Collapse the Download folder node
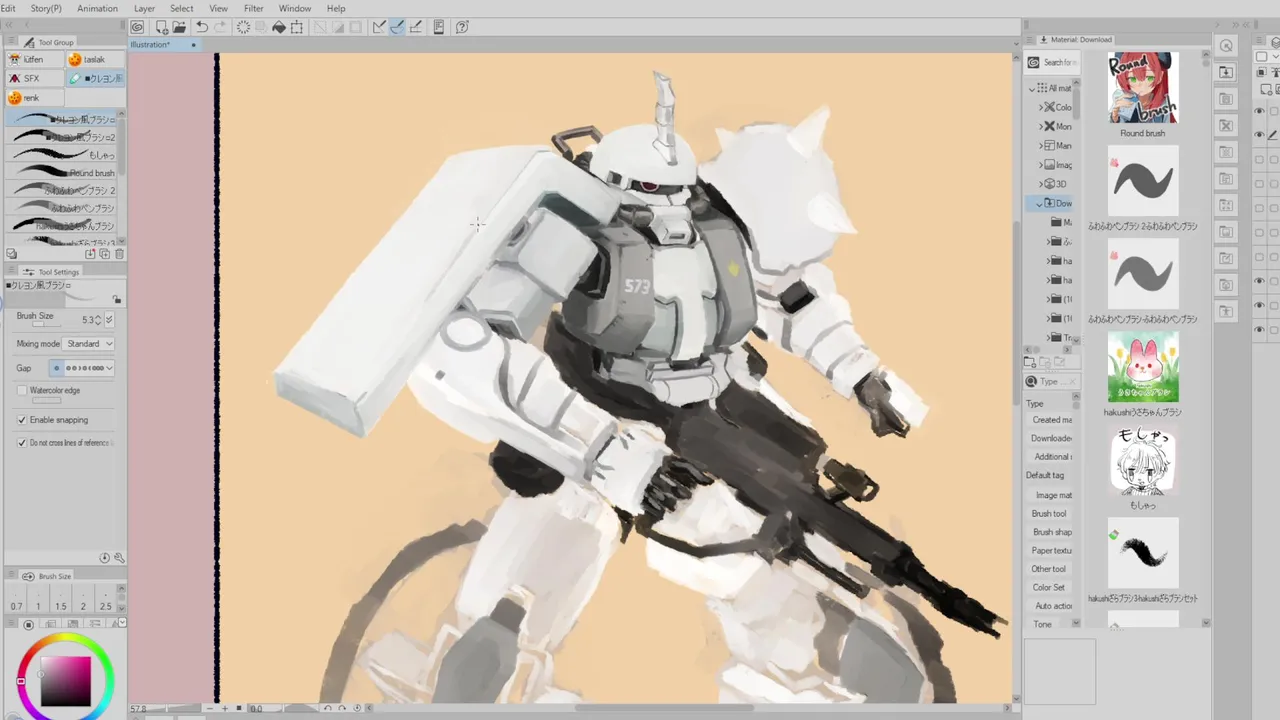The height and width of the screenshot is (720, 1280). (1041, 203)
